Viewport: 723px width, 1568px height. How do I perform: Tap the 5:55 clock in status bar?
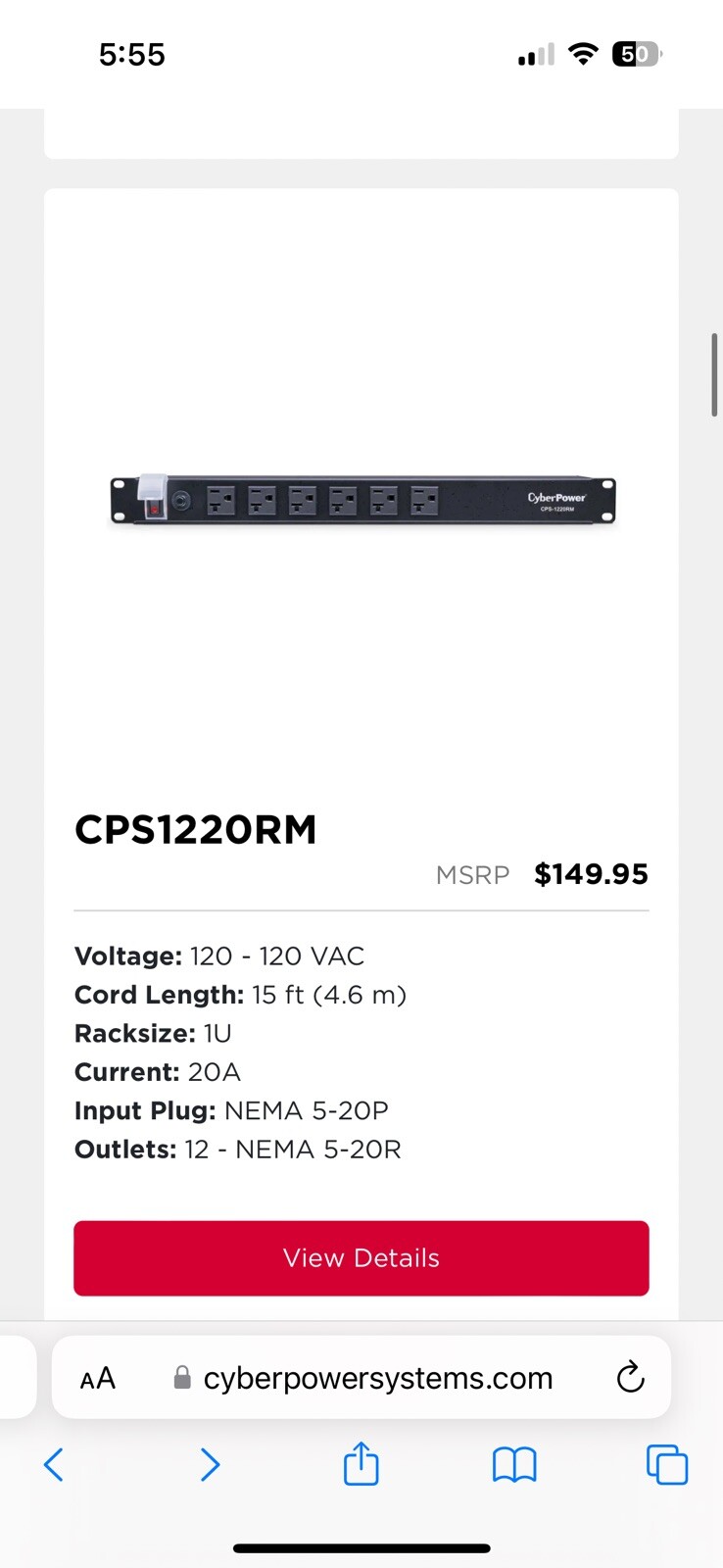(132, 54)
